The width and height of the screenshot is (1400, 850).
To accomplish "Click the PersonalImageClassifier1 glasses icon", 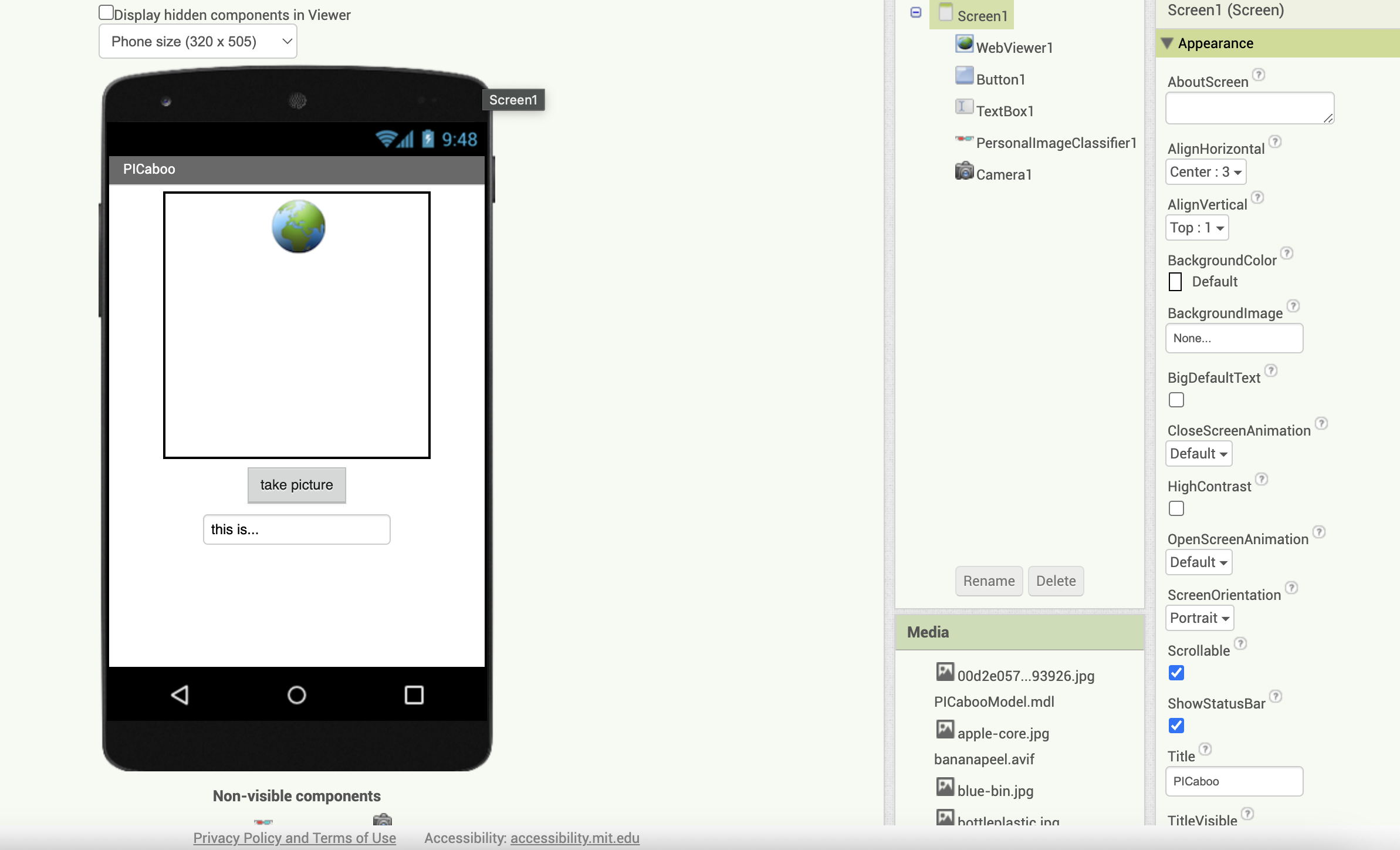I will (x=964, y=139).
